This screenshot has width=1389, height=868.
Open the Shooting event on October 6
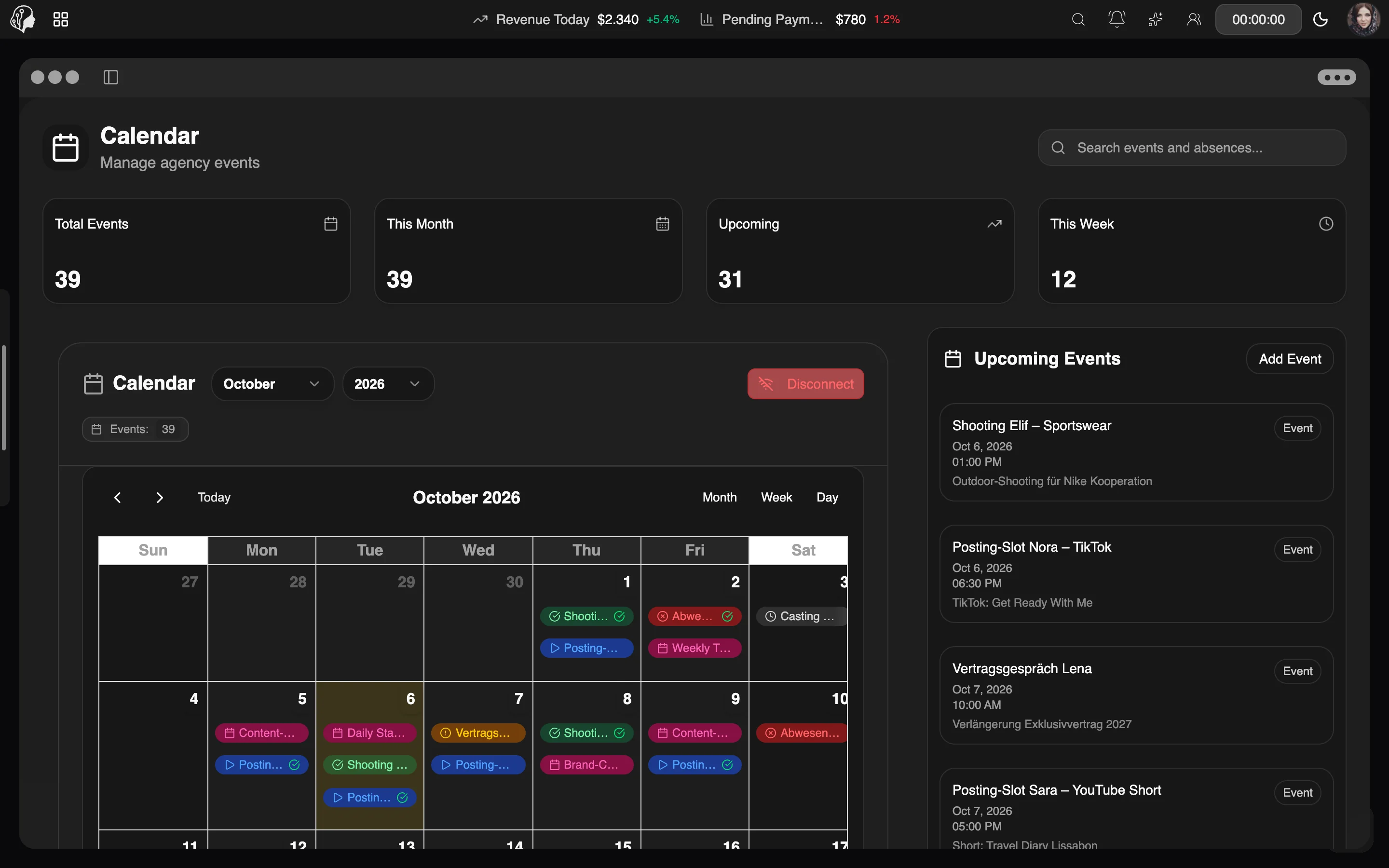point(369,765)
